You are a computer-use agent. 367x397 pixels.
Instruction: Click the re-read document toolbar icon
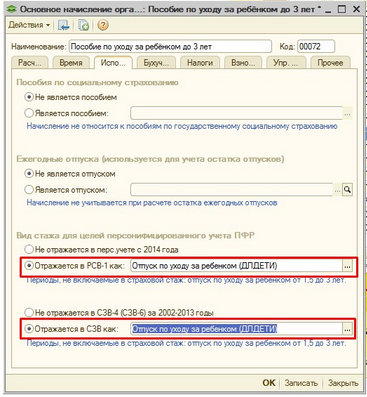click(x=83, y=25)
